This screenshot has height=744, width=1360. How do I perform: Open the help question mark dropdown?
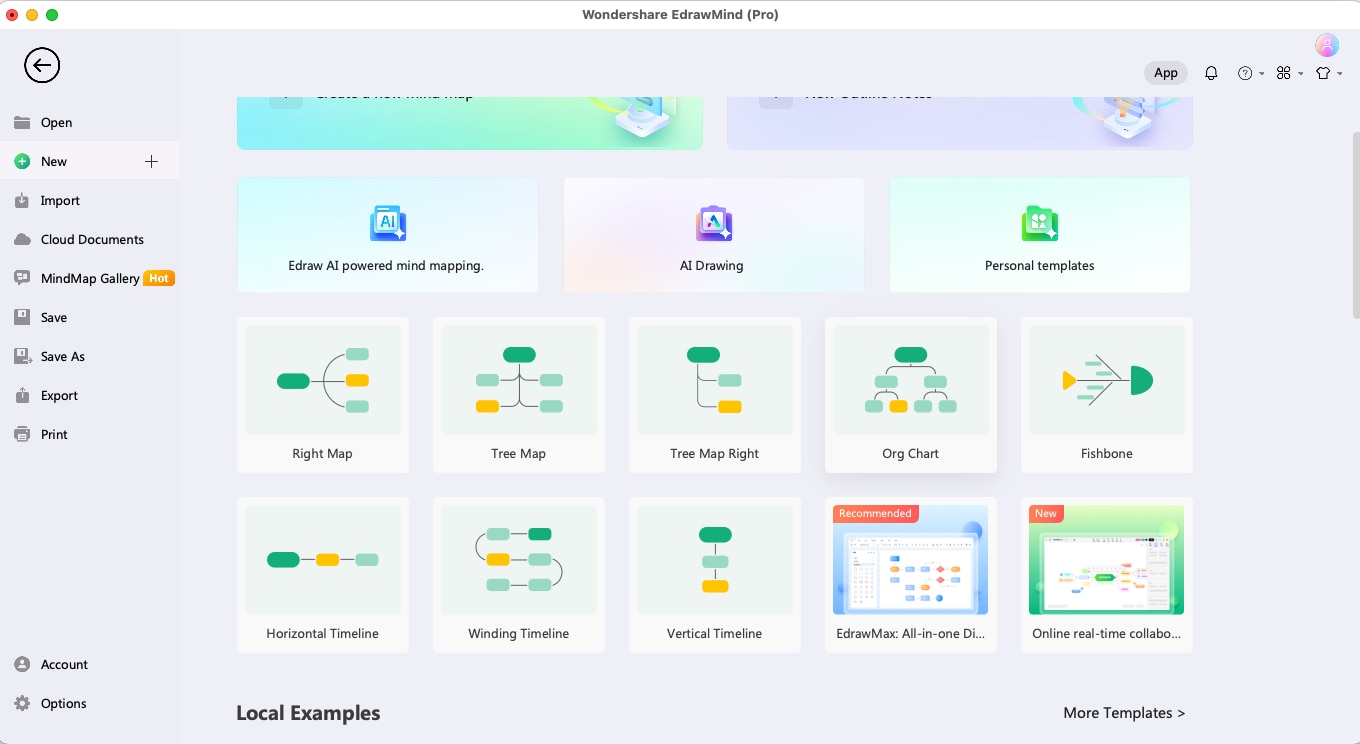point(1251,73)
